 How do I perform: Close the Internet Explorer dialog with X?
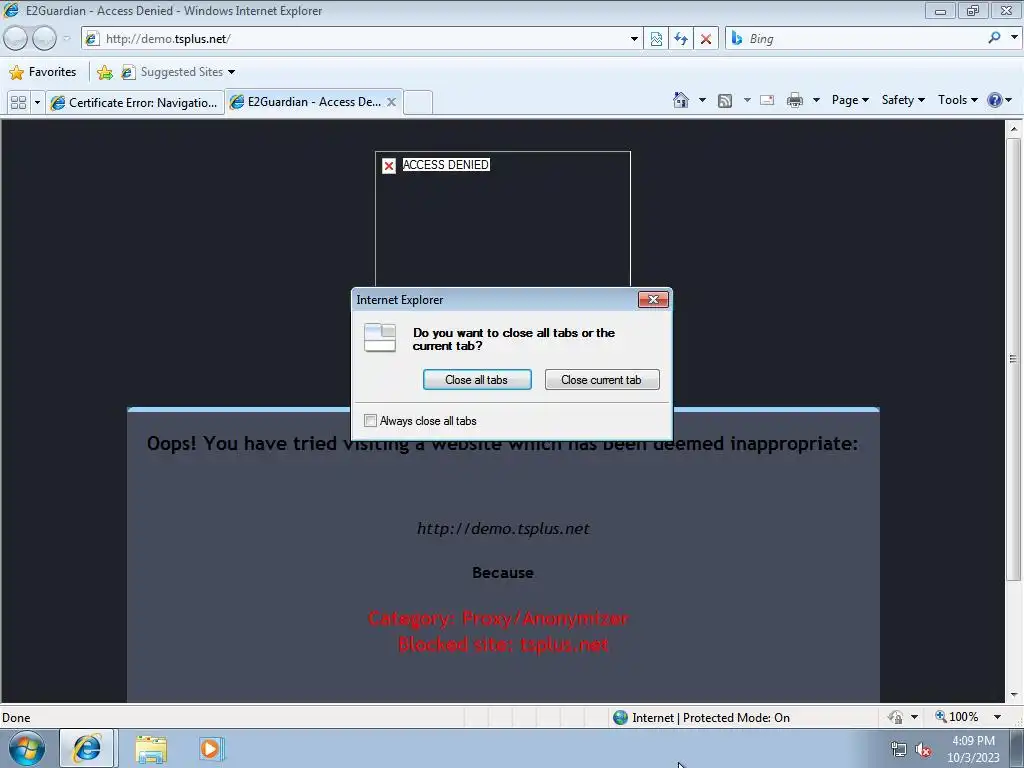[x=653, y=299]
